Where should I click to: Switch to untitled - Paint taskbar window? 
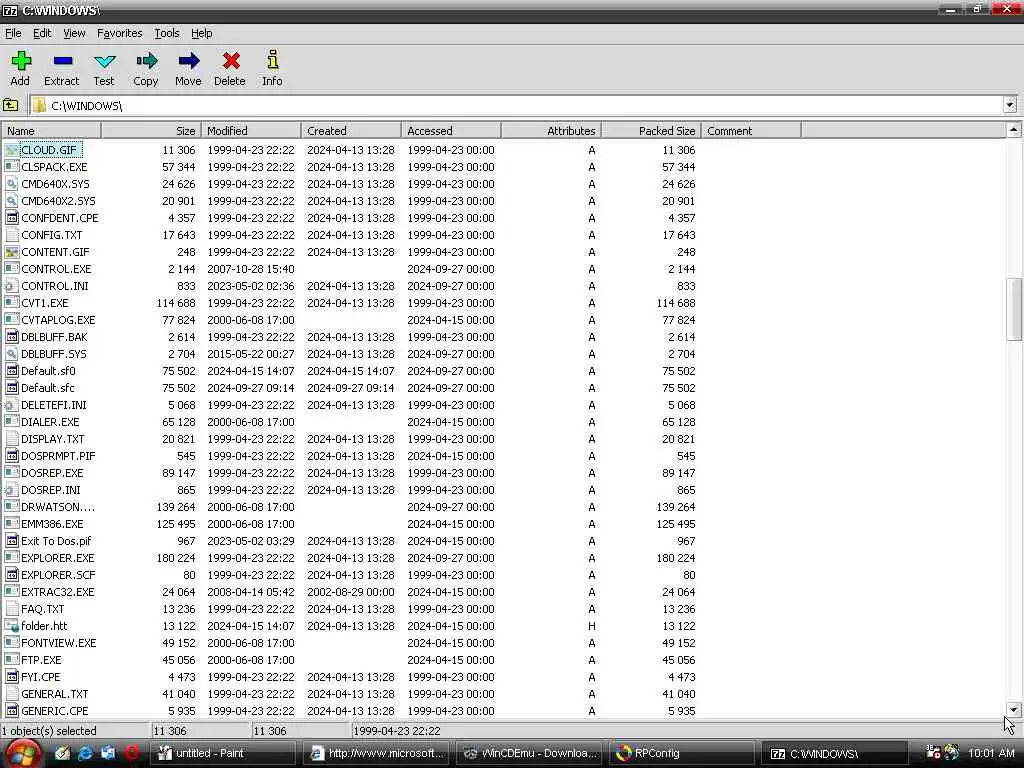pos(223,754)
